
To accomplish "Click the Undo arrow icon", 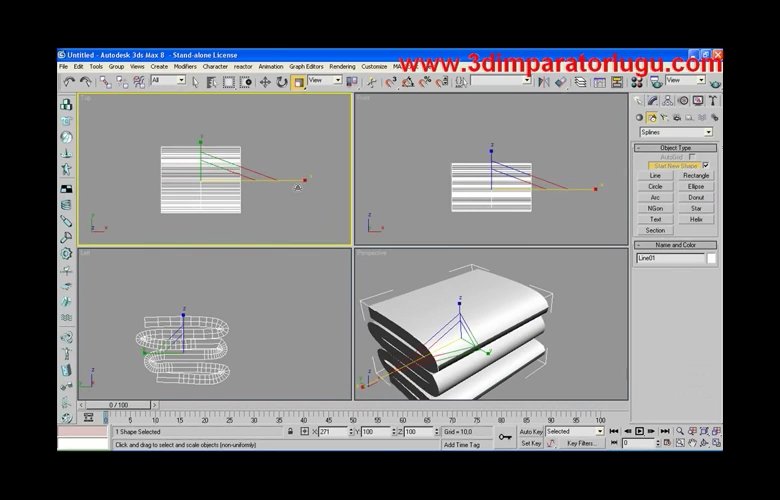I will click(x=69, y=82).
